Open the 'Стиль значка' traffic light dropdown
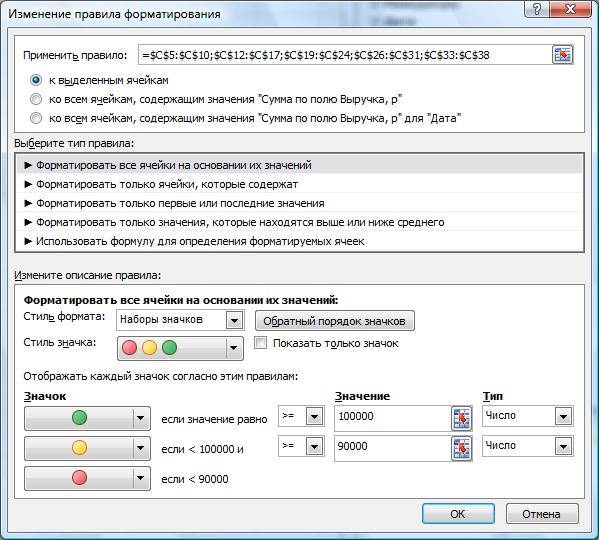The image size is (599, 540). [x=180, y=348]
